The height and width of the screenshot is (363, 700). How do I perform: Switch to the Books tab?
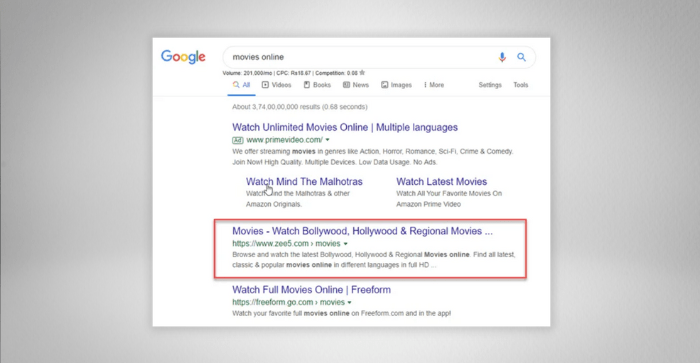(x=317, y=85)
